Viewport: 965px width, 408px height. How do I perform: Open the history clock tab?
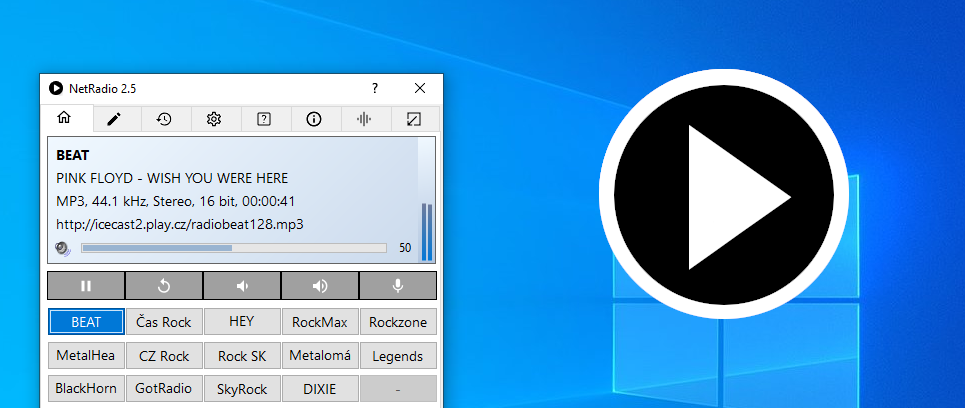pos(164,119)
